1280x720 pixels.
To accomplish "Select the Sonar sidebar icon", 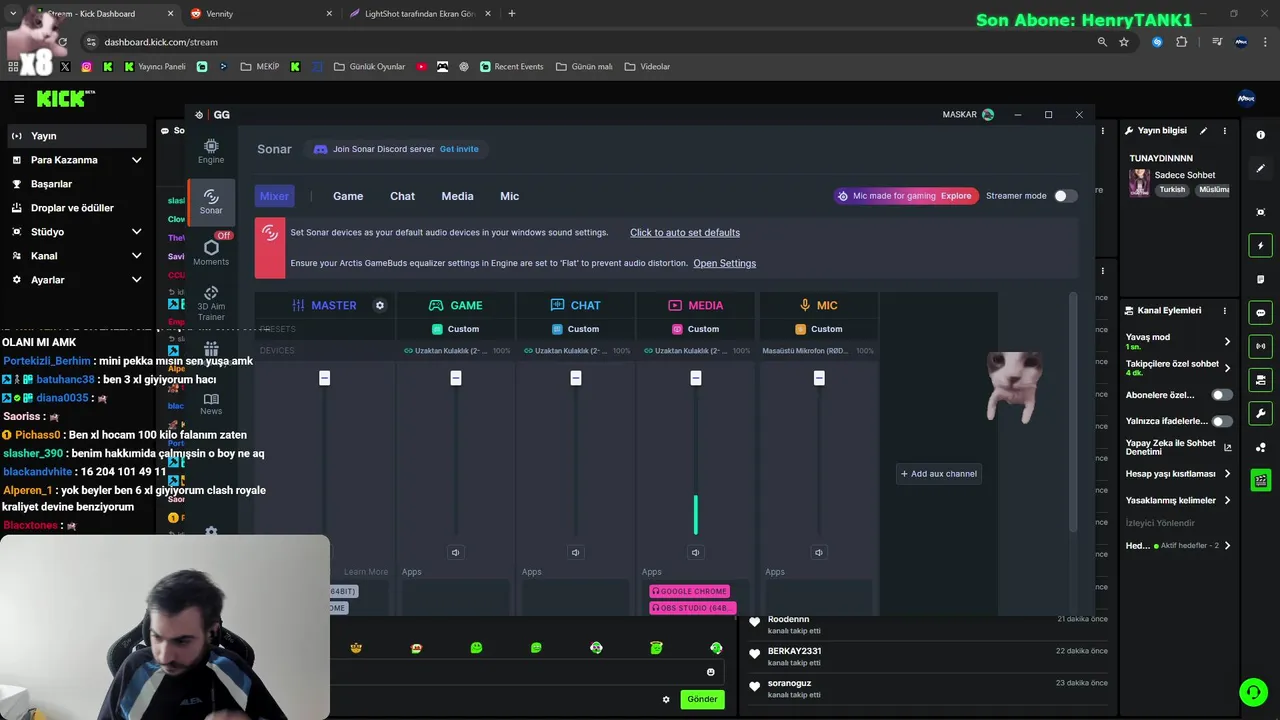I will [x=211, y=202].
